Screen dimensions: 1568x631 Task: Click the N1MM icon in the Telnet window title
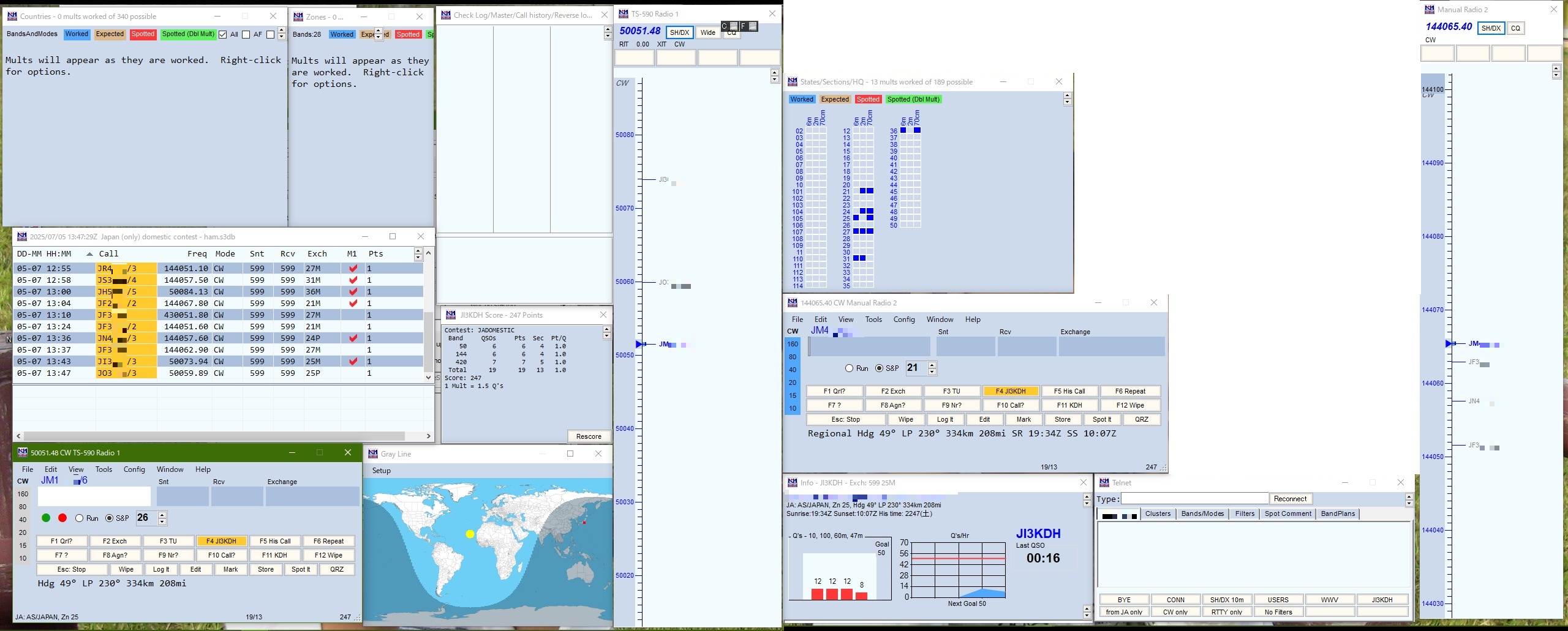[x=1104, y=482]
